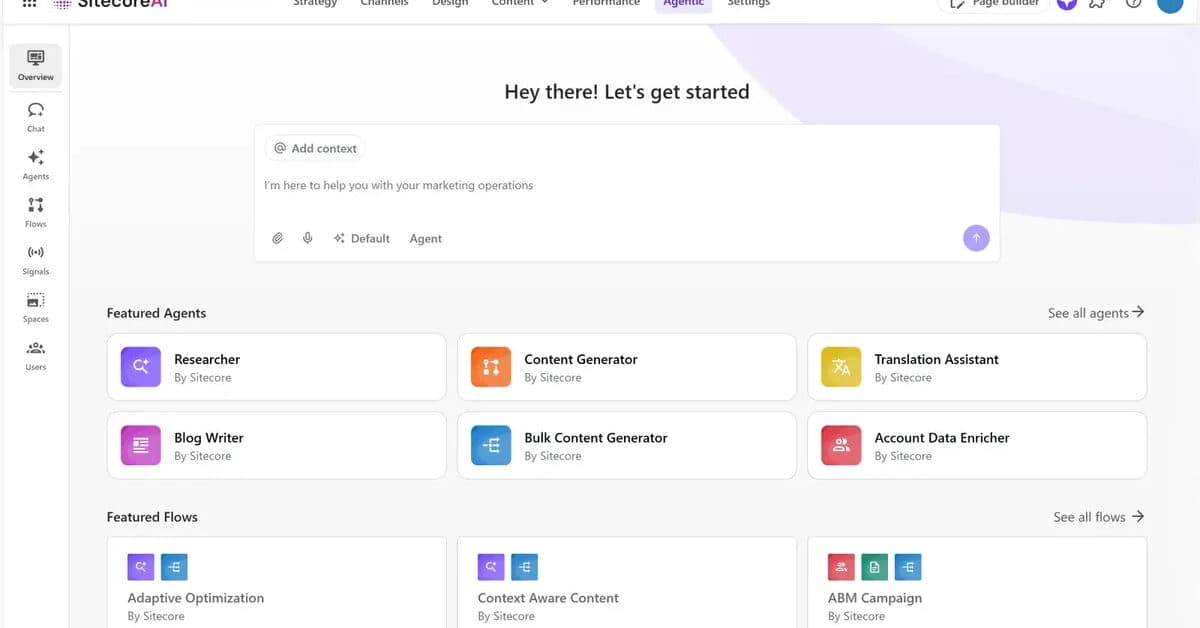Click blue icon in Context Aware Content flow
This screenshot has width=1200, height=628.
[x=524, y=567]
